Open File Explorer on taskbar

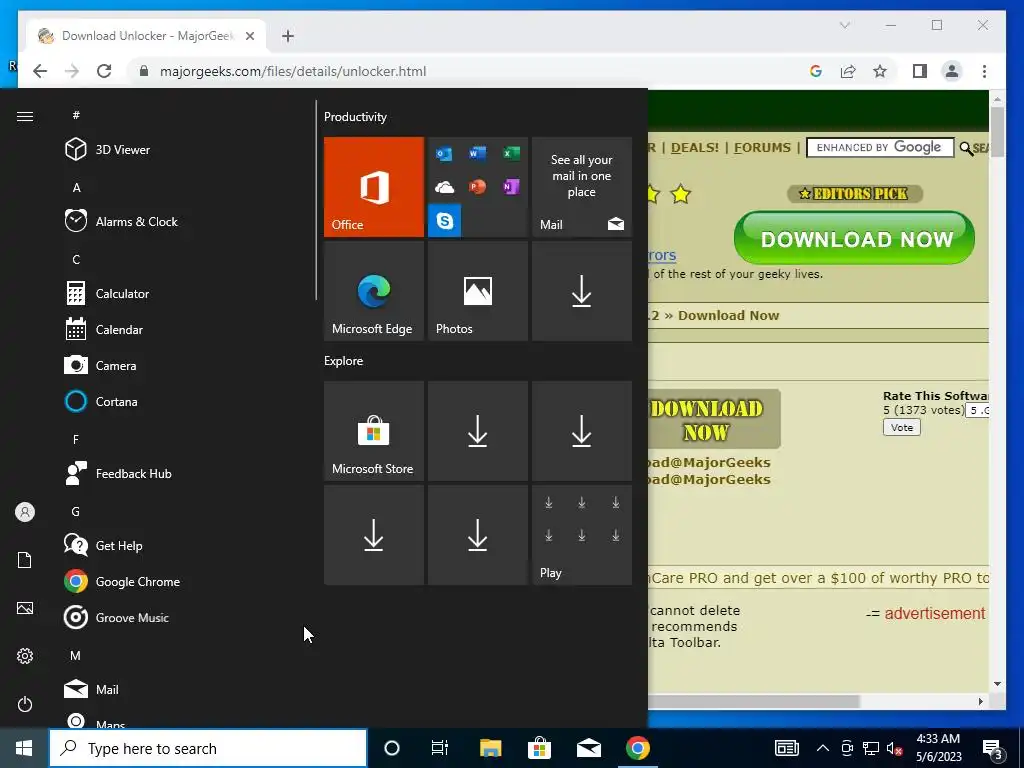490,748
